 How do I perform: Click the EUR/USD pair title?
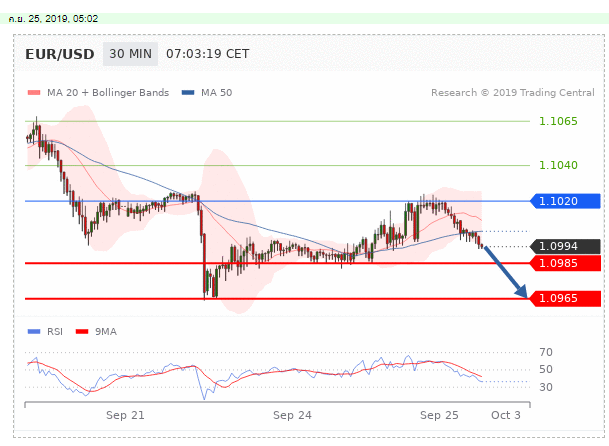60,54
